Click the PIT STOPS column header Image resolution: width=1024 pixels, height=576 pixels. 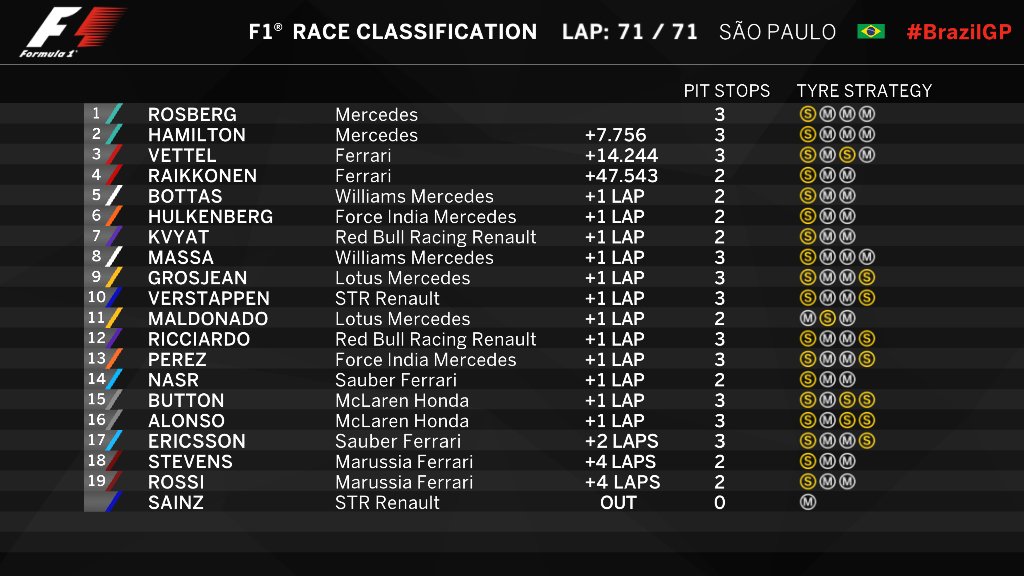coord(727,91)
